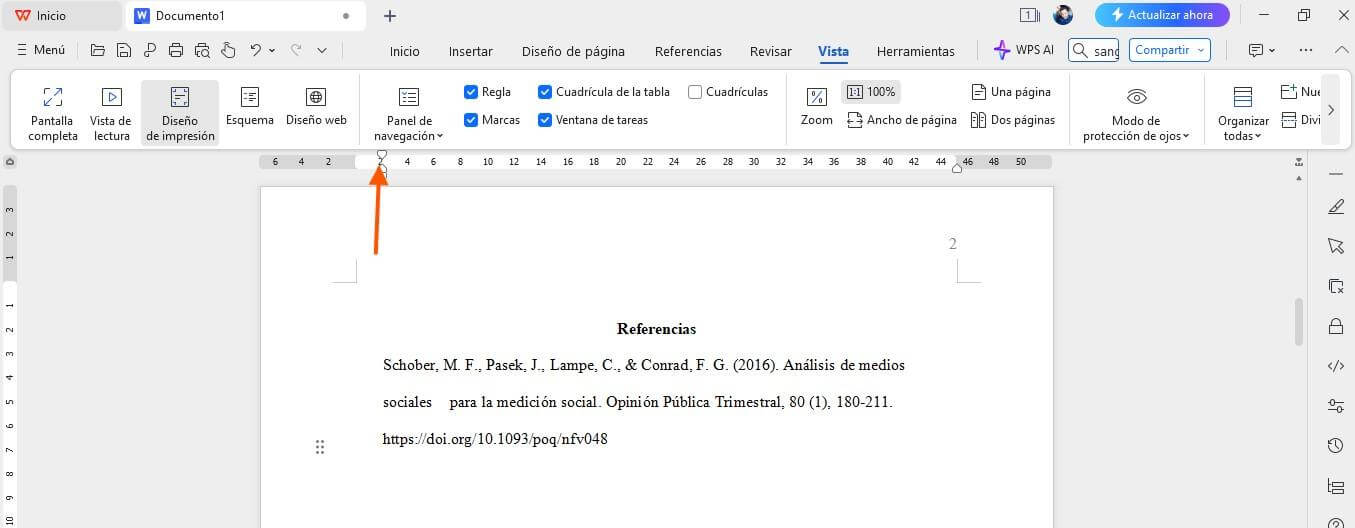
Task: Open the Referencias ribbon tab
Action: click(x=688, y=51)
